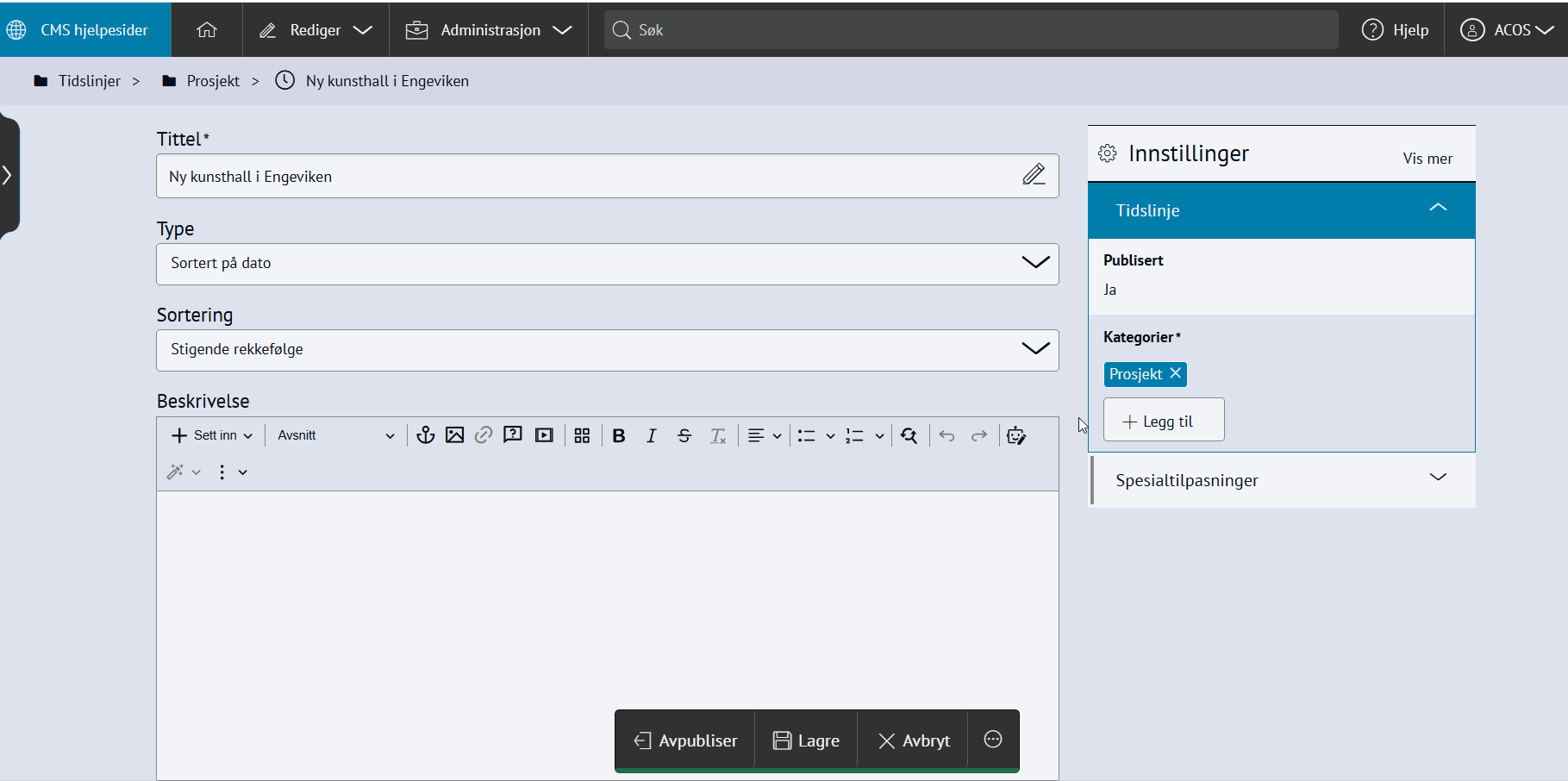Click the insert image icon
The width and height of the screenshot is (1568, 781).
[454, 435]
